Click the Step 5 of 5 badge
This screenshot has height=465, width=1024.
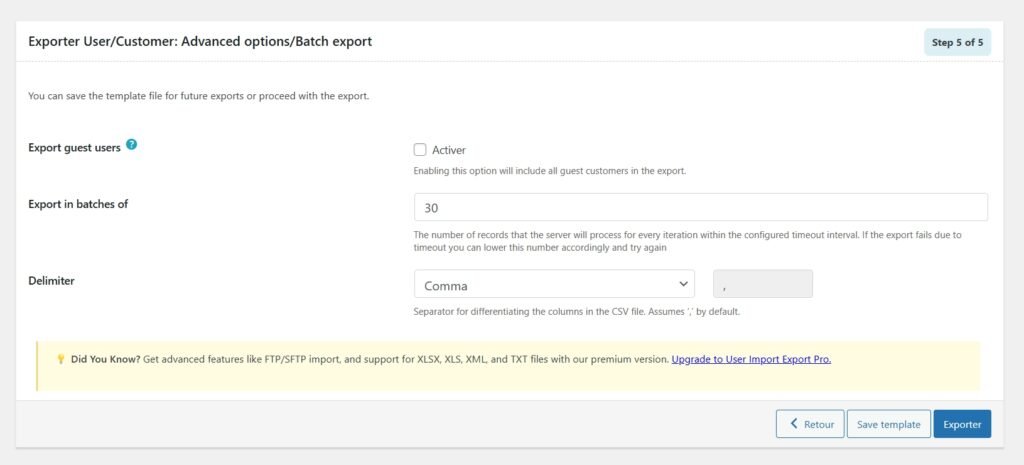tap(957, 43)
